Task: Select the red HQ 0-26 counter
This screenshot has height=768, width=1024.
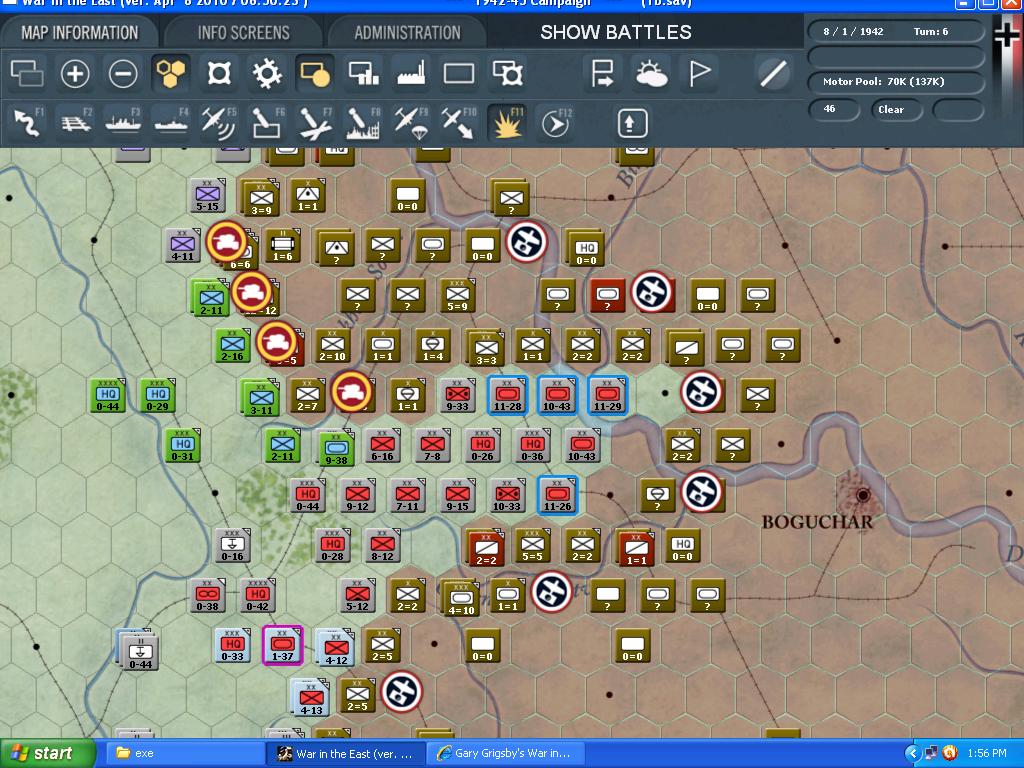Action: pos(482,445)
